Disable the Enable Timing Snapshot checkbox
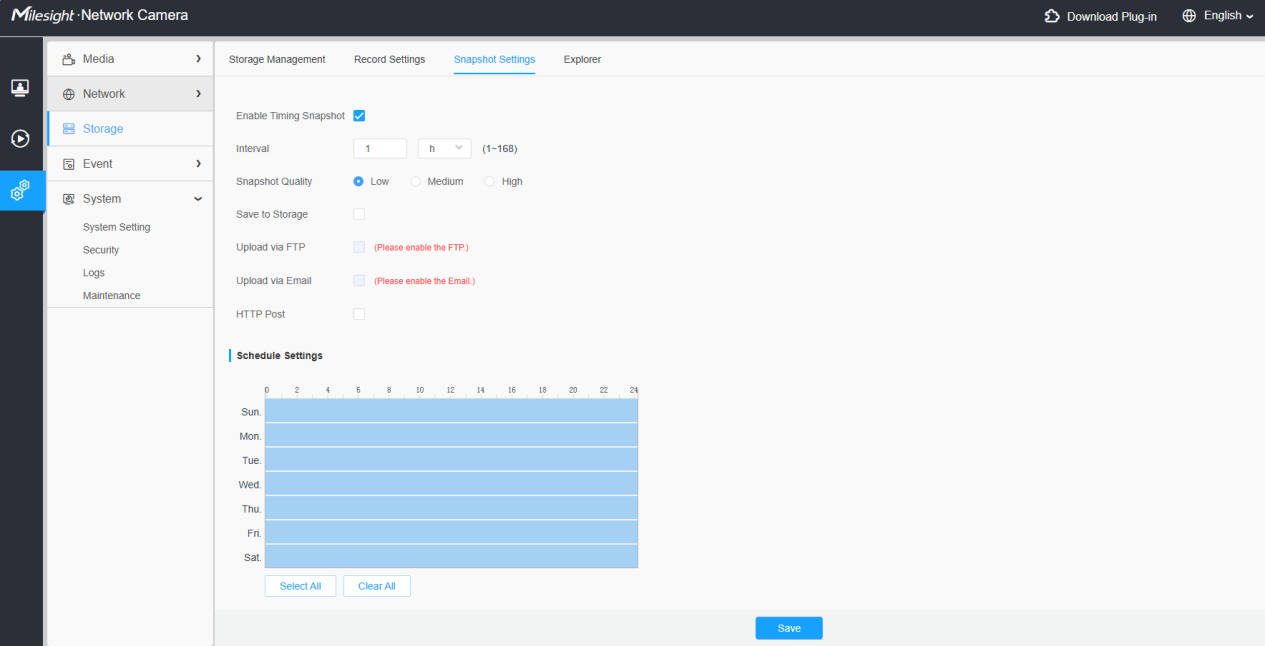 click(x=359, y=116)
